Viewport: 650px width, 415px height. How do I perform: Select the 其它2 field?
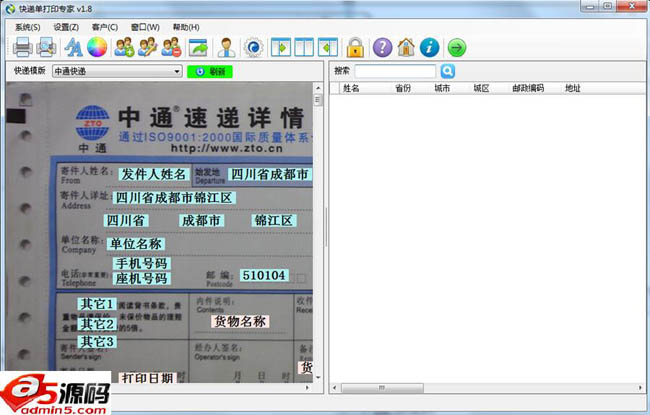click(97, 324)
